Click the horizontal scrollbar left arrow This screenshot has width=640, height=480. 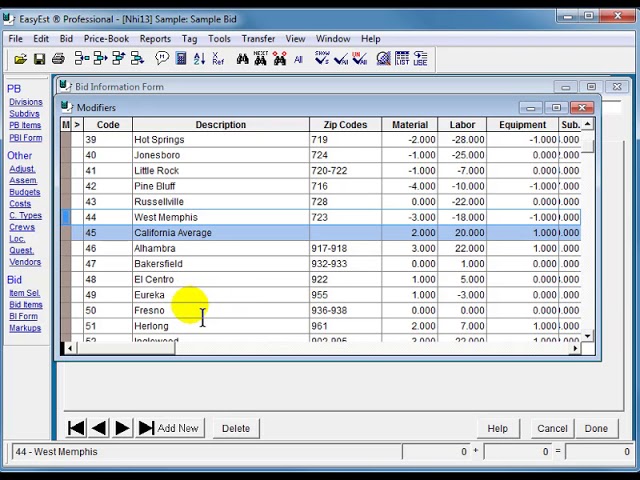click(70, 348)
